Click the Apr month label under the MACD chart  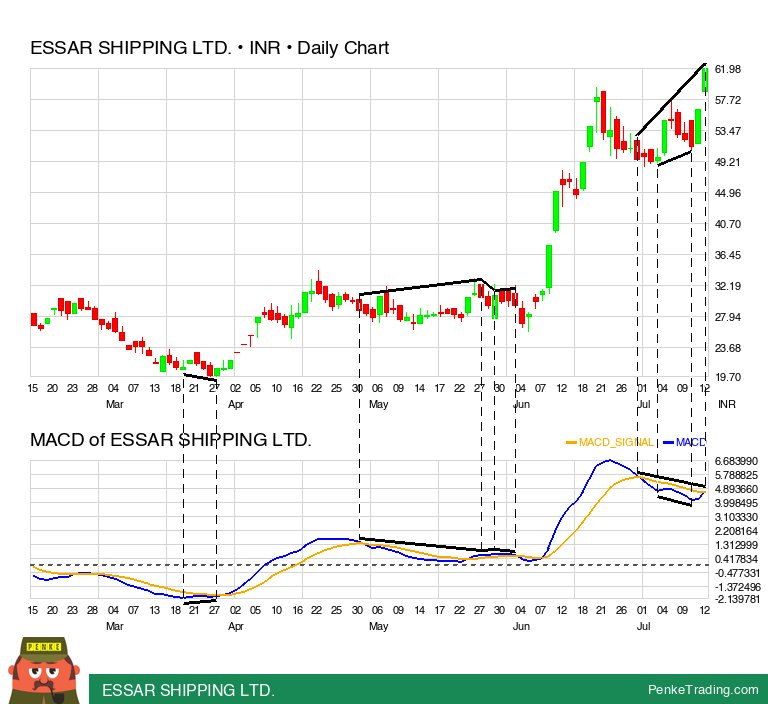236,627
